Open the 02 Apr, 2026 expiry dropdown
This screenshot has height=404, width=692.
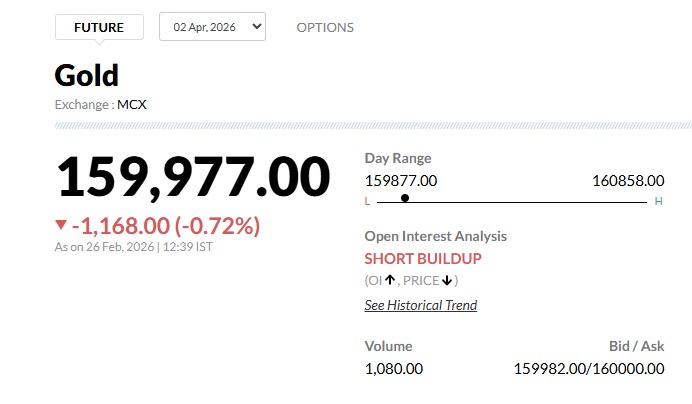coord(212,27)
